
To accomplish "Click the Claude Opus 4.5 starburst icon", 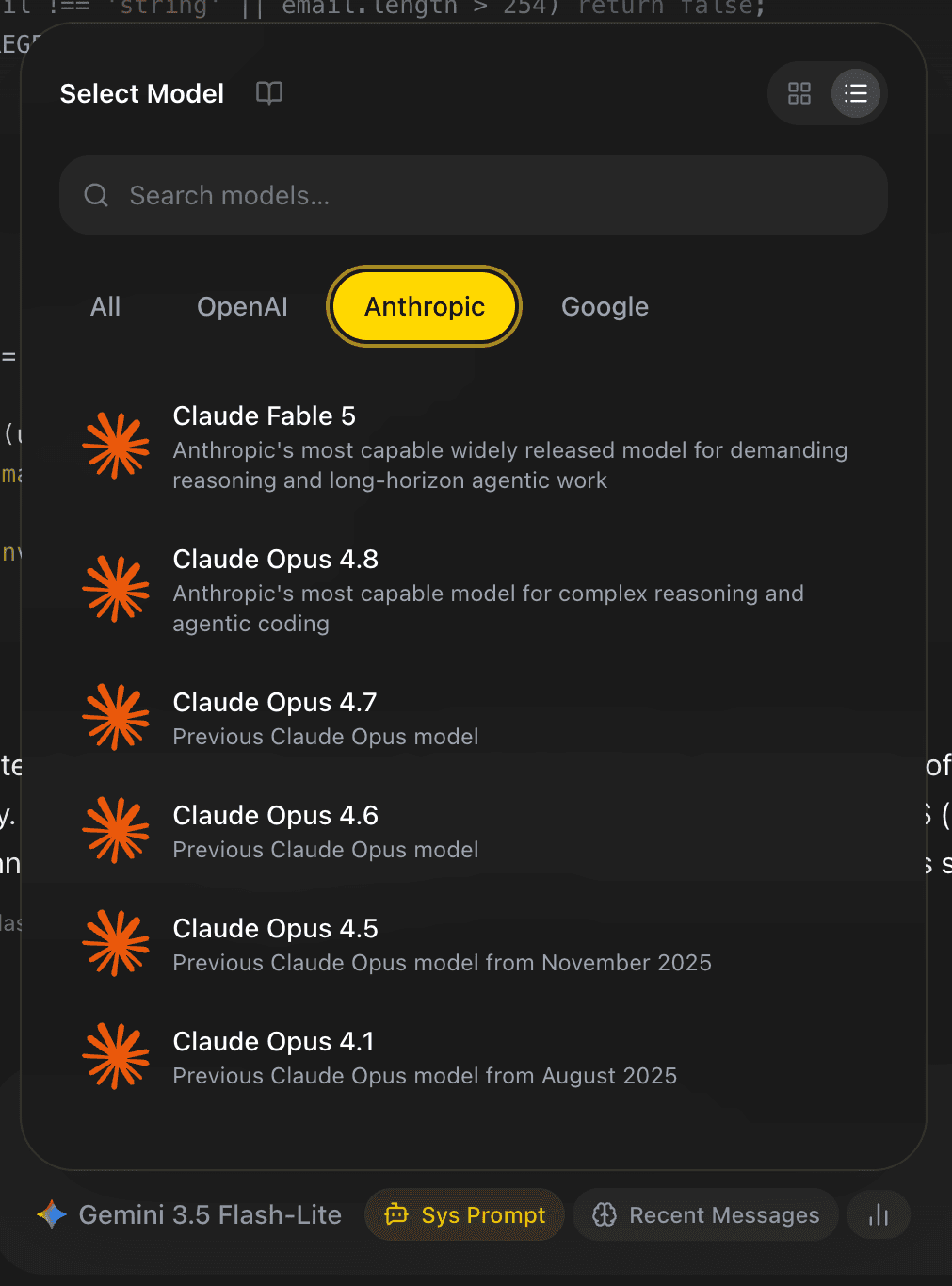I will [x=116, y=944].
